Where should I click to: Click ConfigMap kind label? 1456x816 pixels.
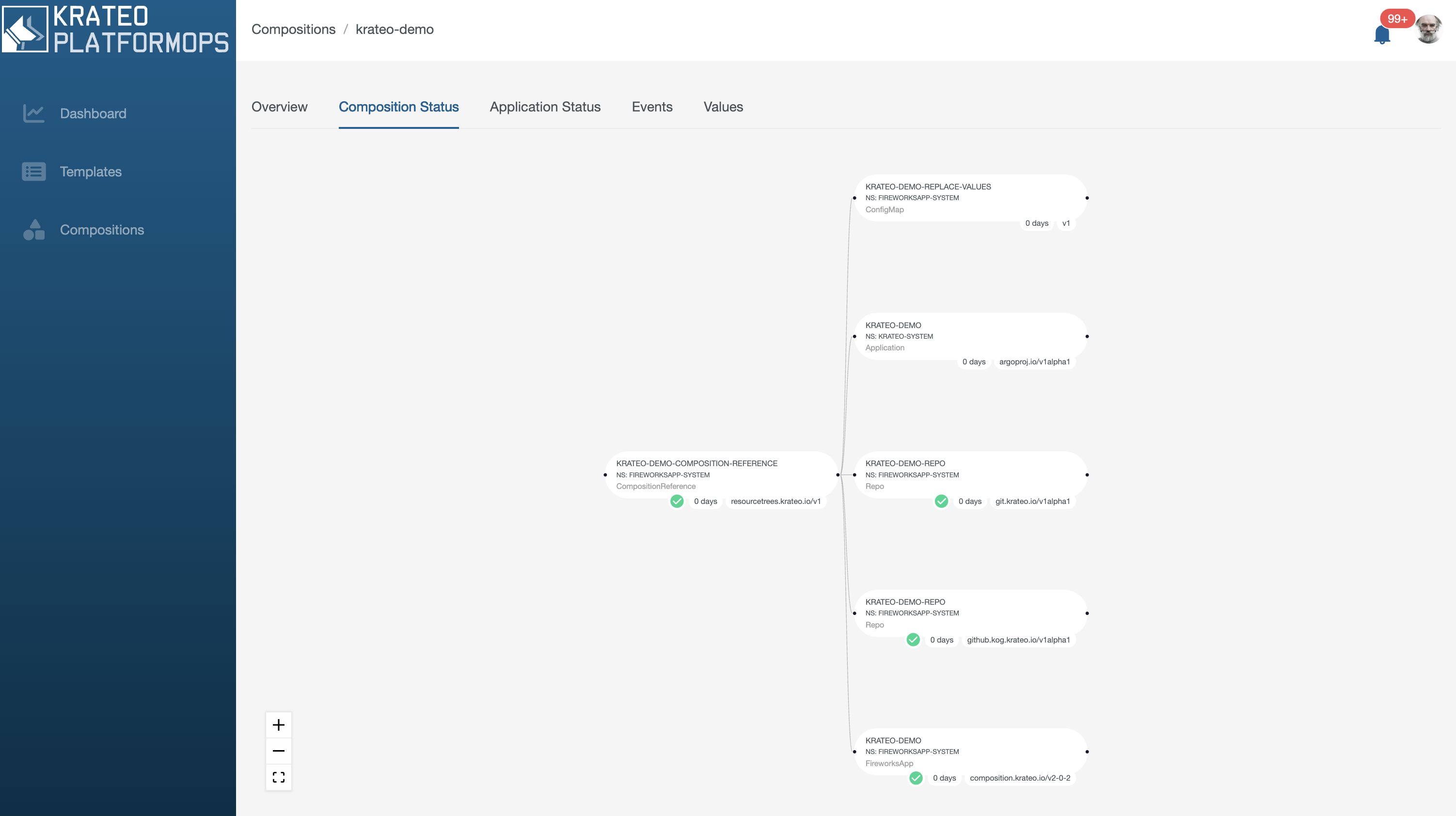coord(885,210)
